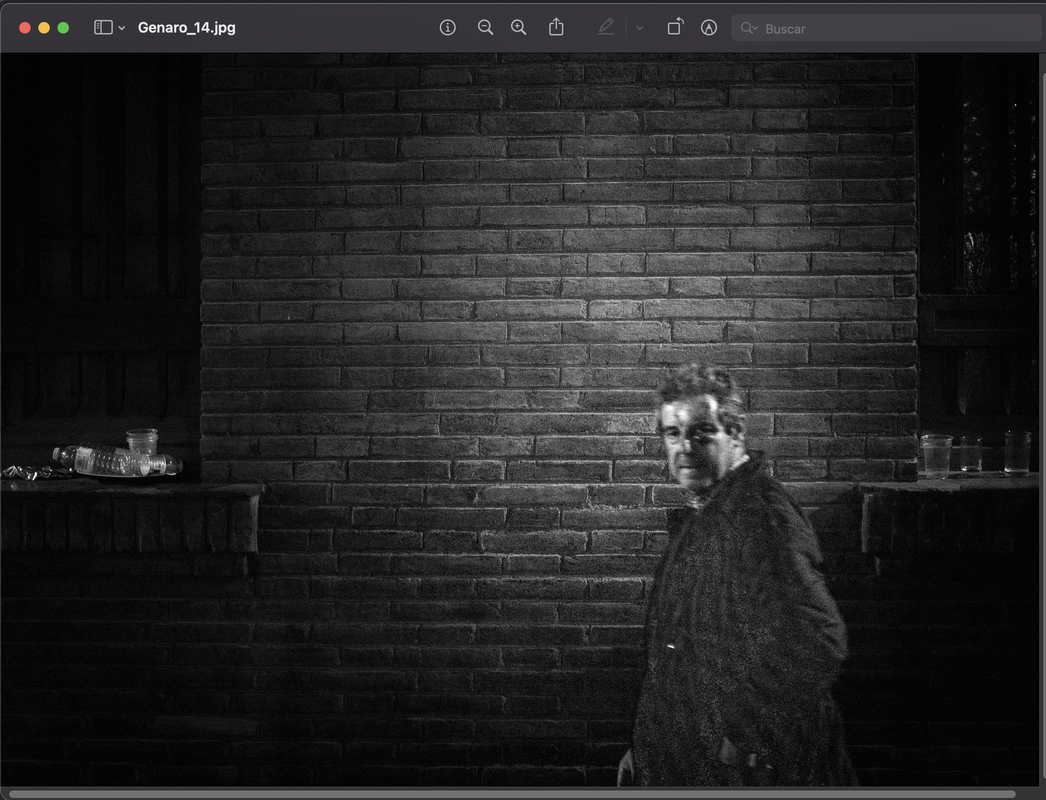Show the Markup toolbar

pyautogui.click(x=708, y=27)
